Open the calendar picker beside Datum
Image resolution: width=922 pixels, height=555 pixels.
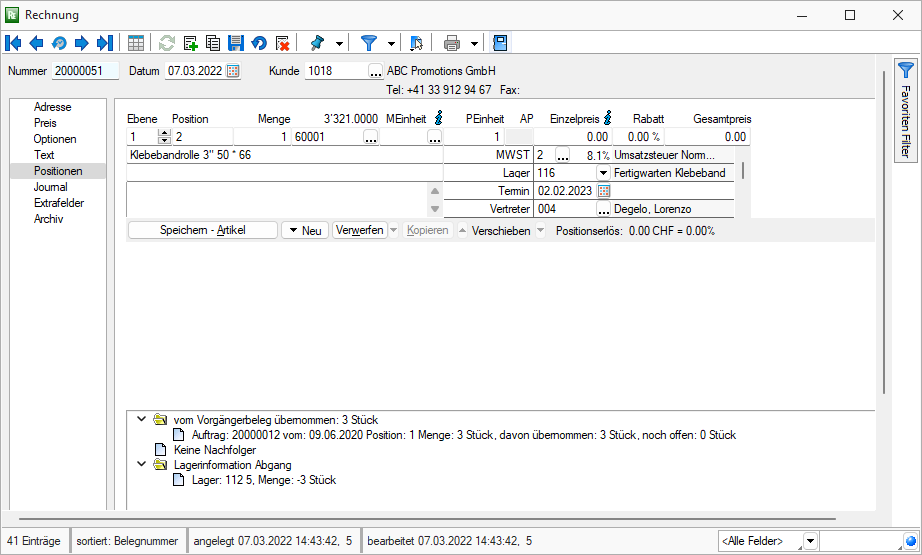233,71
